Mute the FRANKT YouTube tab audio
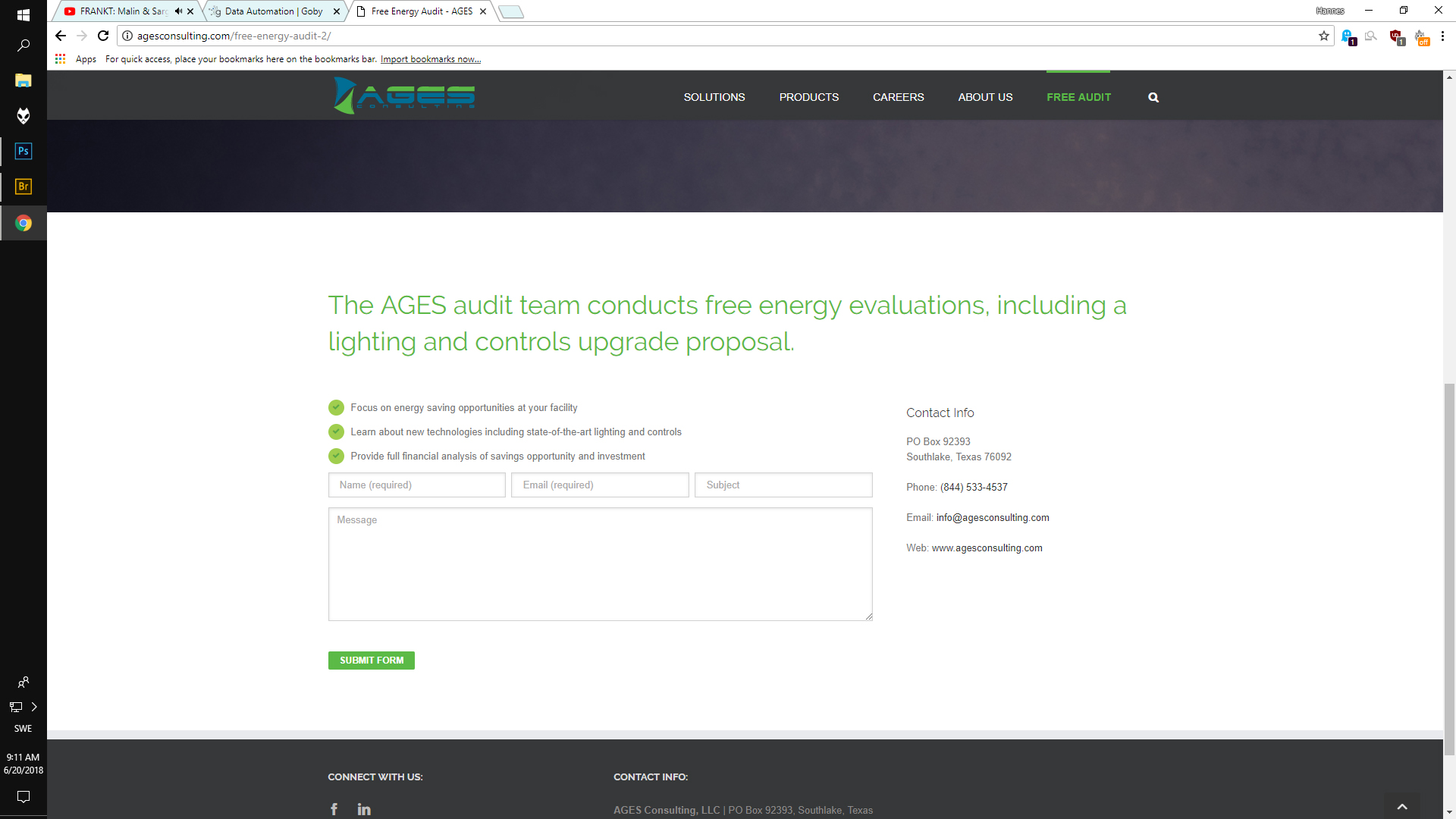 [178, 11]
